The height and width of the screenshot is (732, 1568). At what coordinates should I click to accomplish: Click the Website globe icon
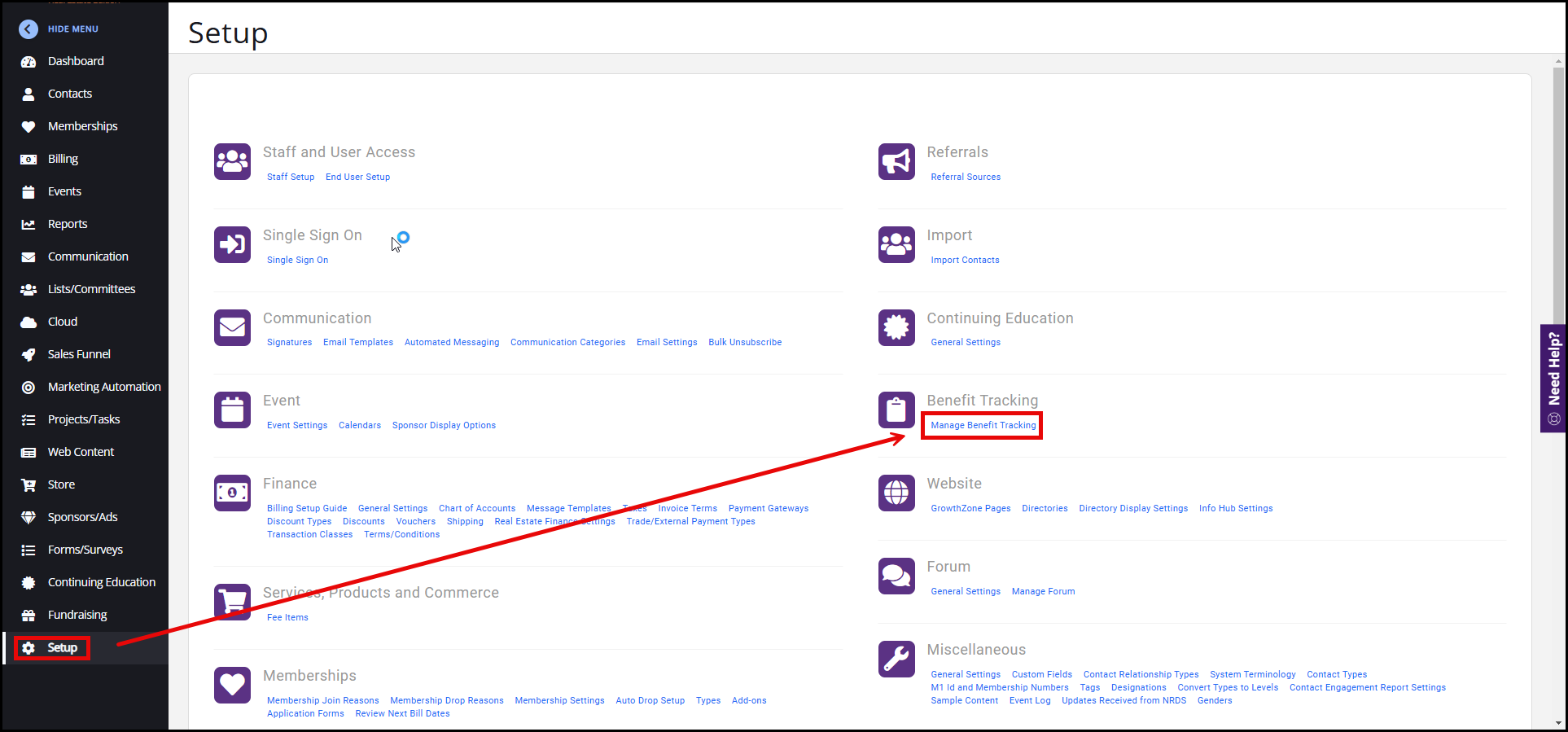click(x=896, y=493)
